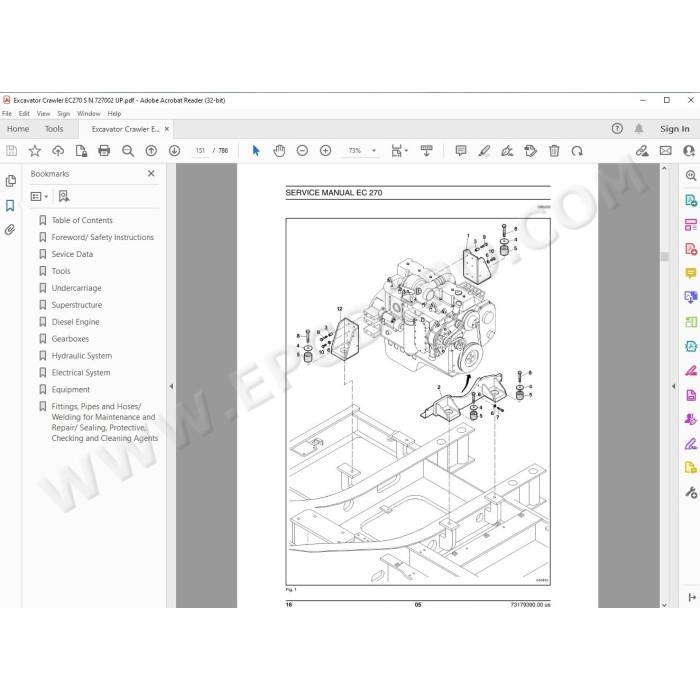This screenshot has width=700, height=700.
Task: Add a sticky note comment
Action: (x=461, y=150)
